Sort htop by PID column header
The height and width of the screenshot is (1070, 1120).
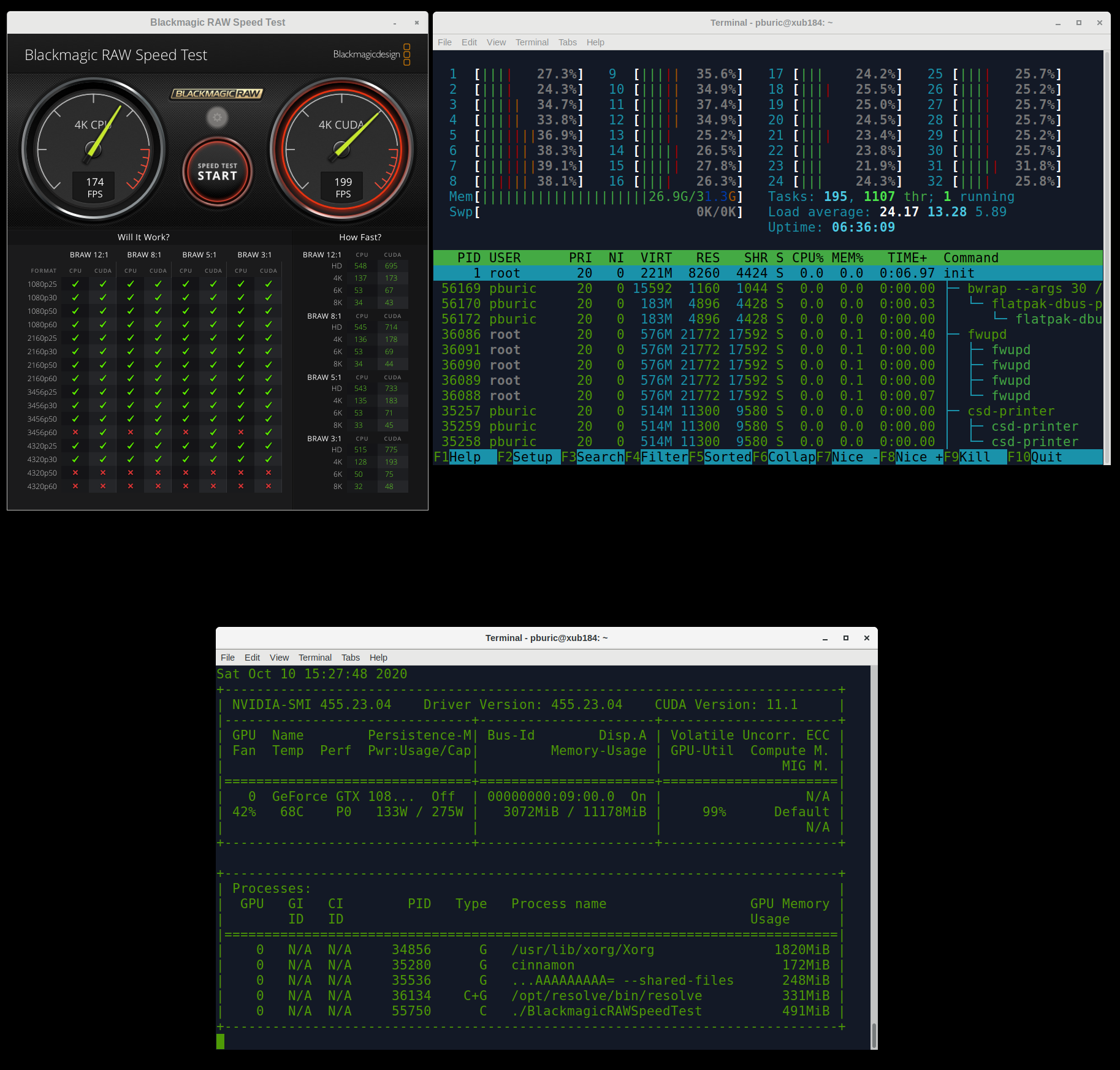[x=469, y=258]
